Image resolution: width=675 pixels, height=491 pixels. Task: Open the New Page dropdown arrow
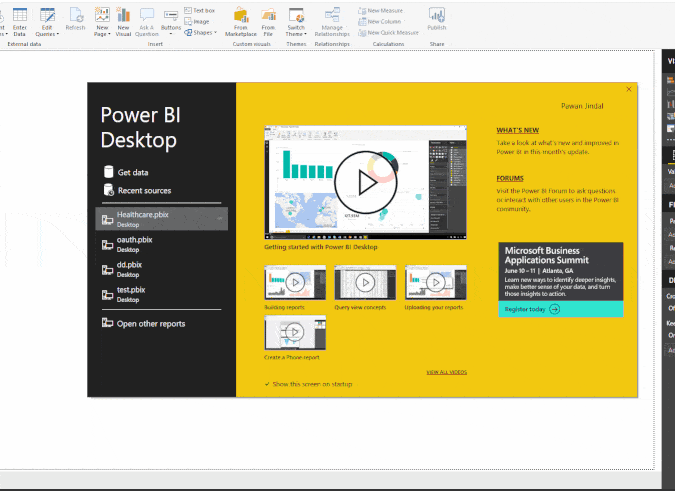point(109,34)
